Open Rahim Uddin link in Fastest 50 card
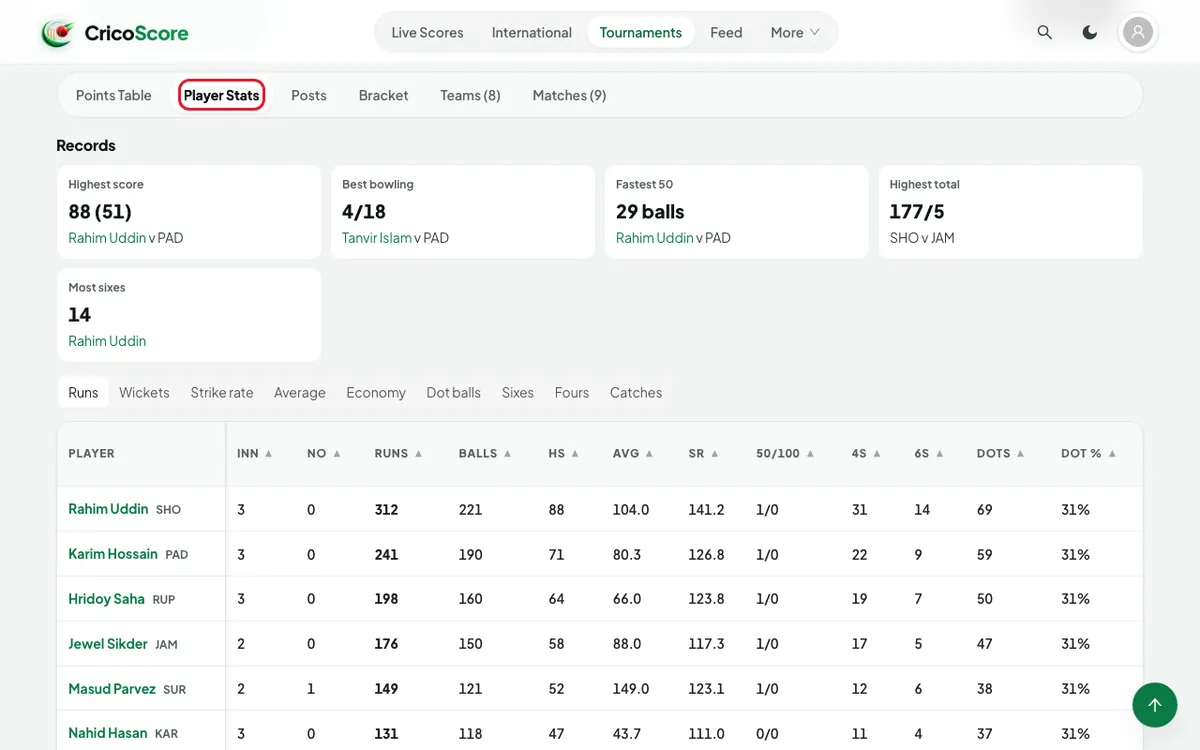This screenshot has height=750, width=1200. click(655, 238)
